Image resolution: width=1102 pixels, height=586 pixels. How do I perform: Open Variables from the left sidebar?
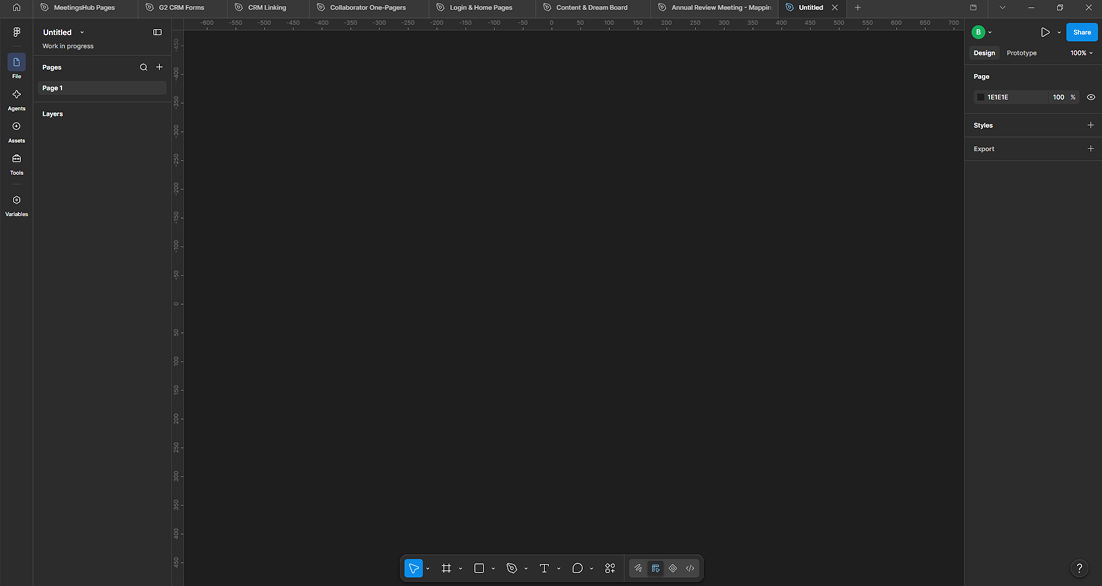[16, 204]
